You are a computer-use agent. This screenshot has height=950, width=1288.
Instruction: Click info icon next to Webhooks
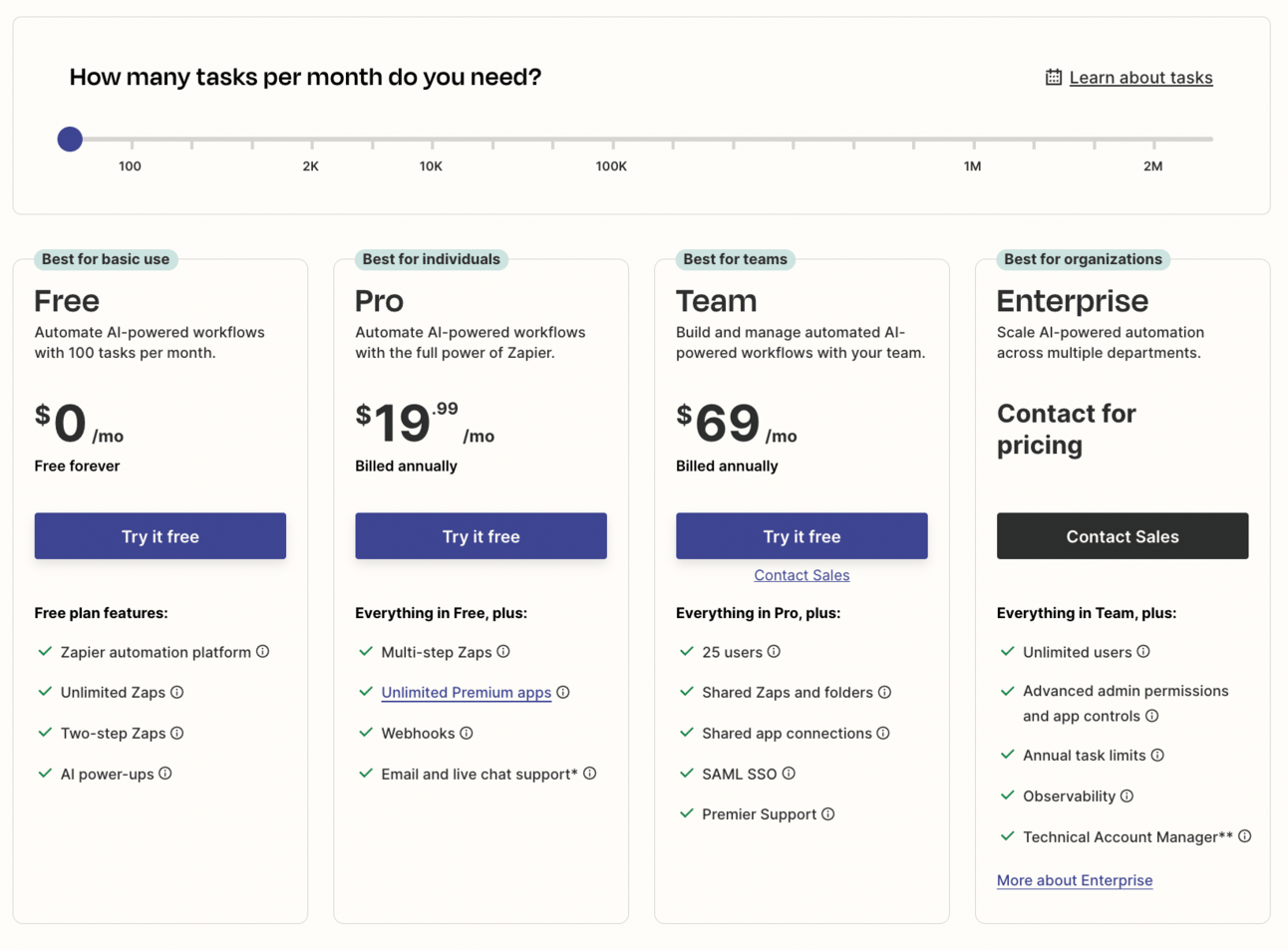pos(467,733)
